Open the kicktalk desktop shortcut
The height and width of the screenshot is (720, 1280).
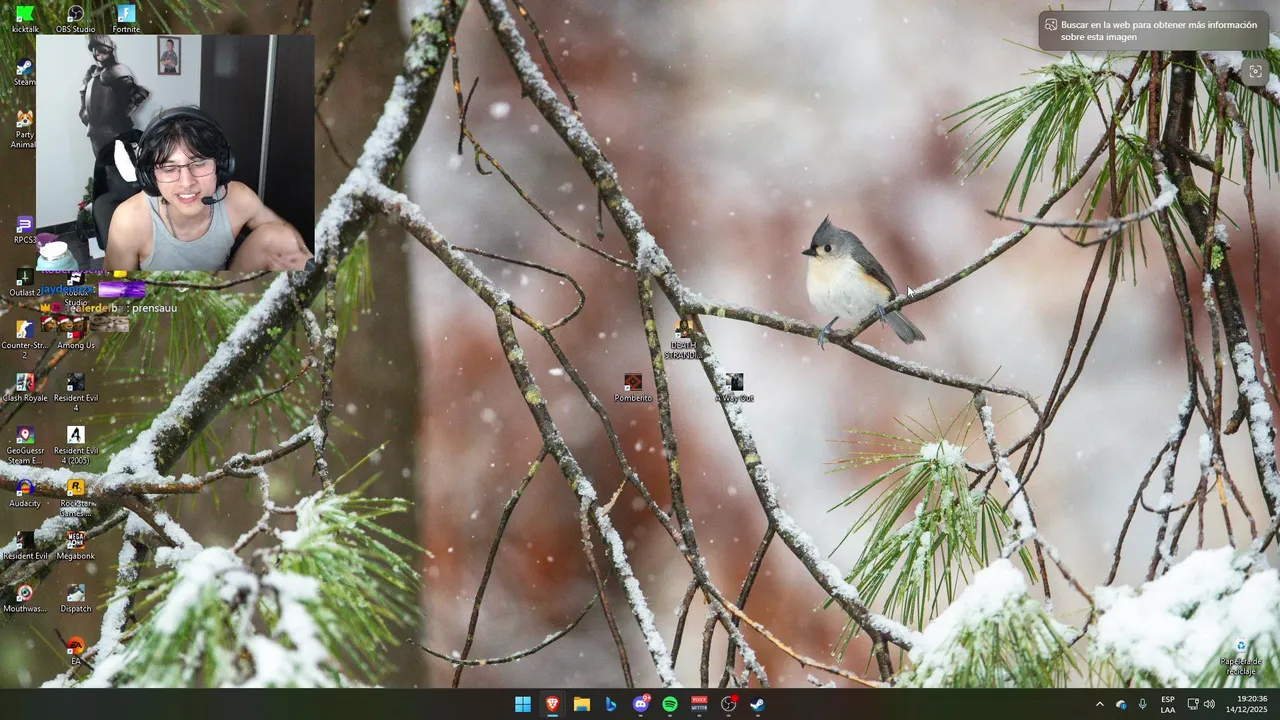pos(25,19)
